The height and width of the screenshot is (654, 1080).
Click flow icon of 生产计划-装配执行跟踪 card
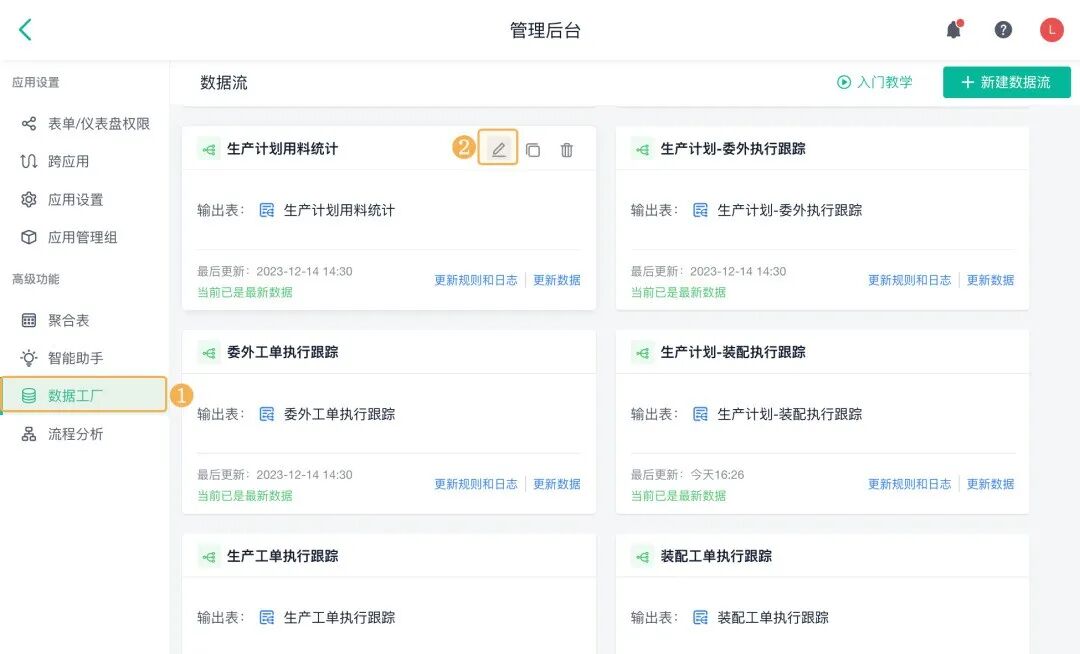(x=642, y=352)
